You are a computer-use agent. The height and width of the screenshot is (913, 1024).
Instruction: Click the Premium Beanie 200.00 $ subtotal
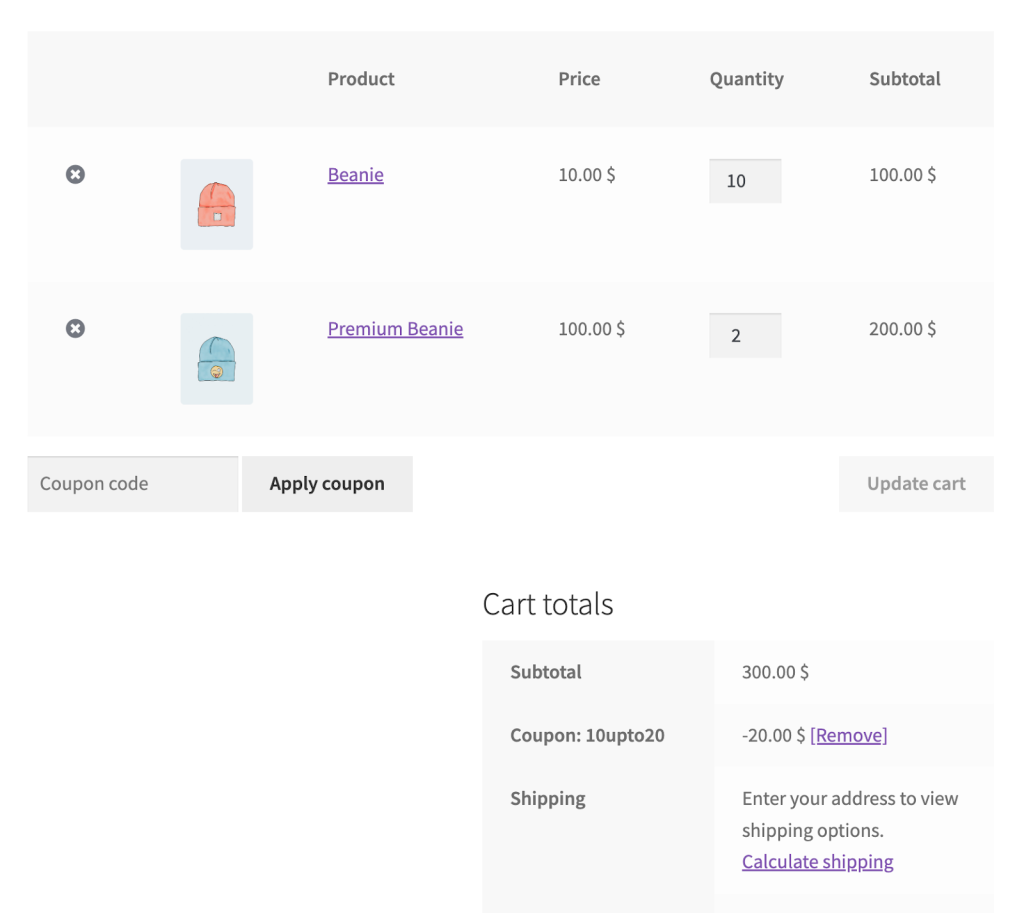(x=902, y=329)
